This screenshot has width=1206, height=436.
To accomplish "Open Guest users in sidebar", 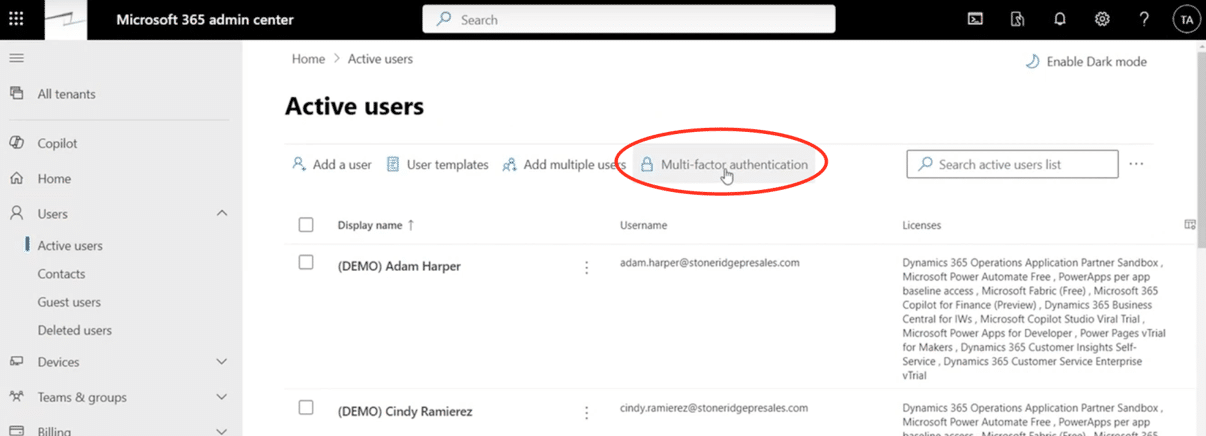I will (x=69, y=302).
